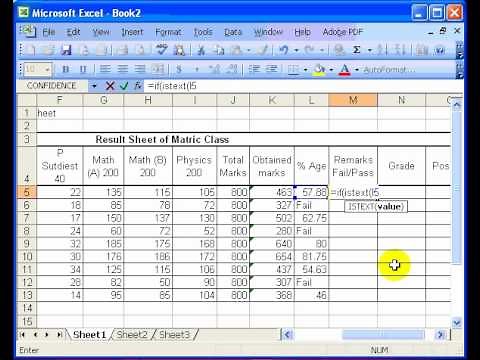Click vertical scrollbar down arrow
Screen dimensions: 480x360
[x=457, y=323]
